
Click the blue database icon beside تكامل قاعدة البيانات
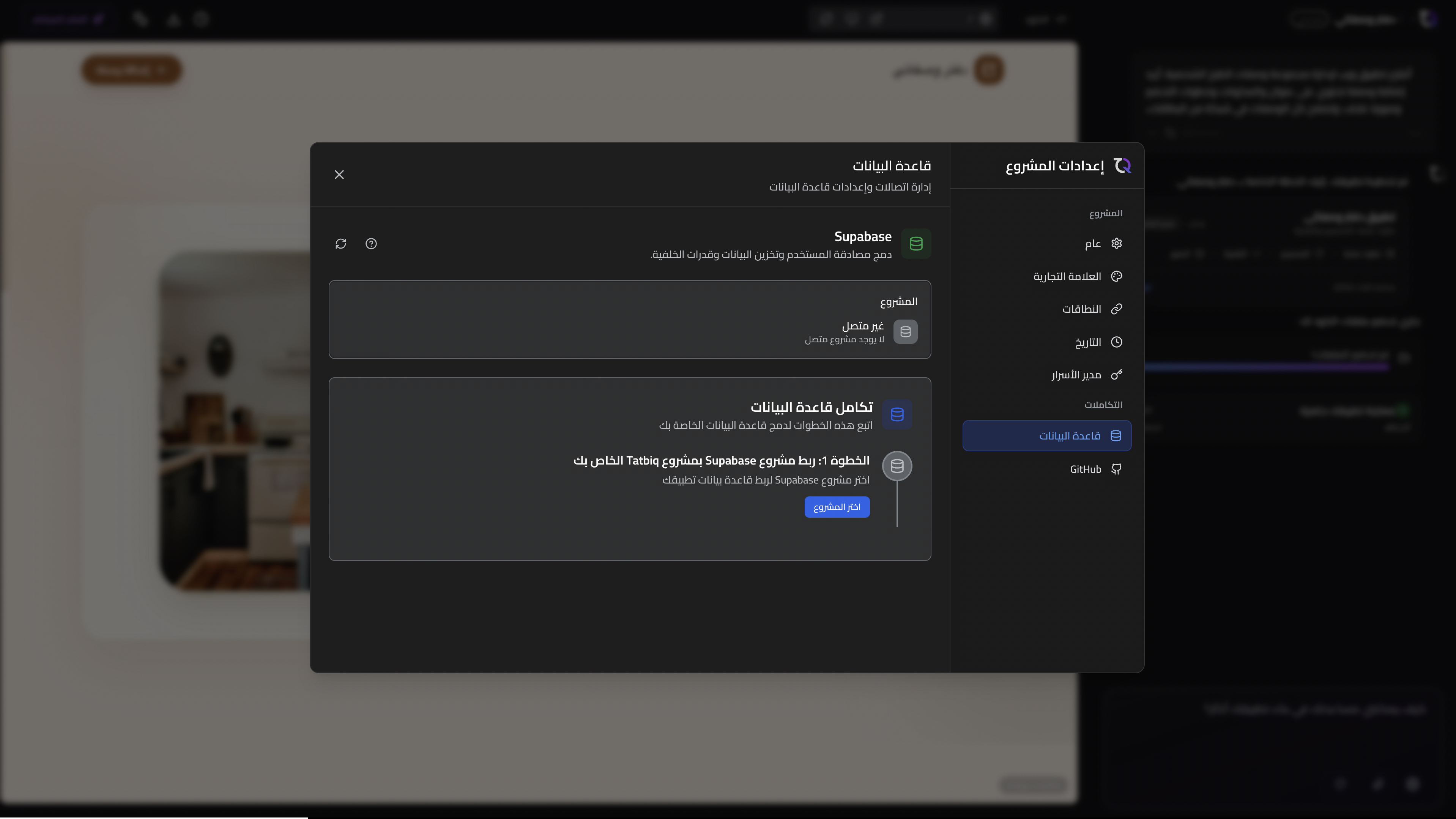897,414
